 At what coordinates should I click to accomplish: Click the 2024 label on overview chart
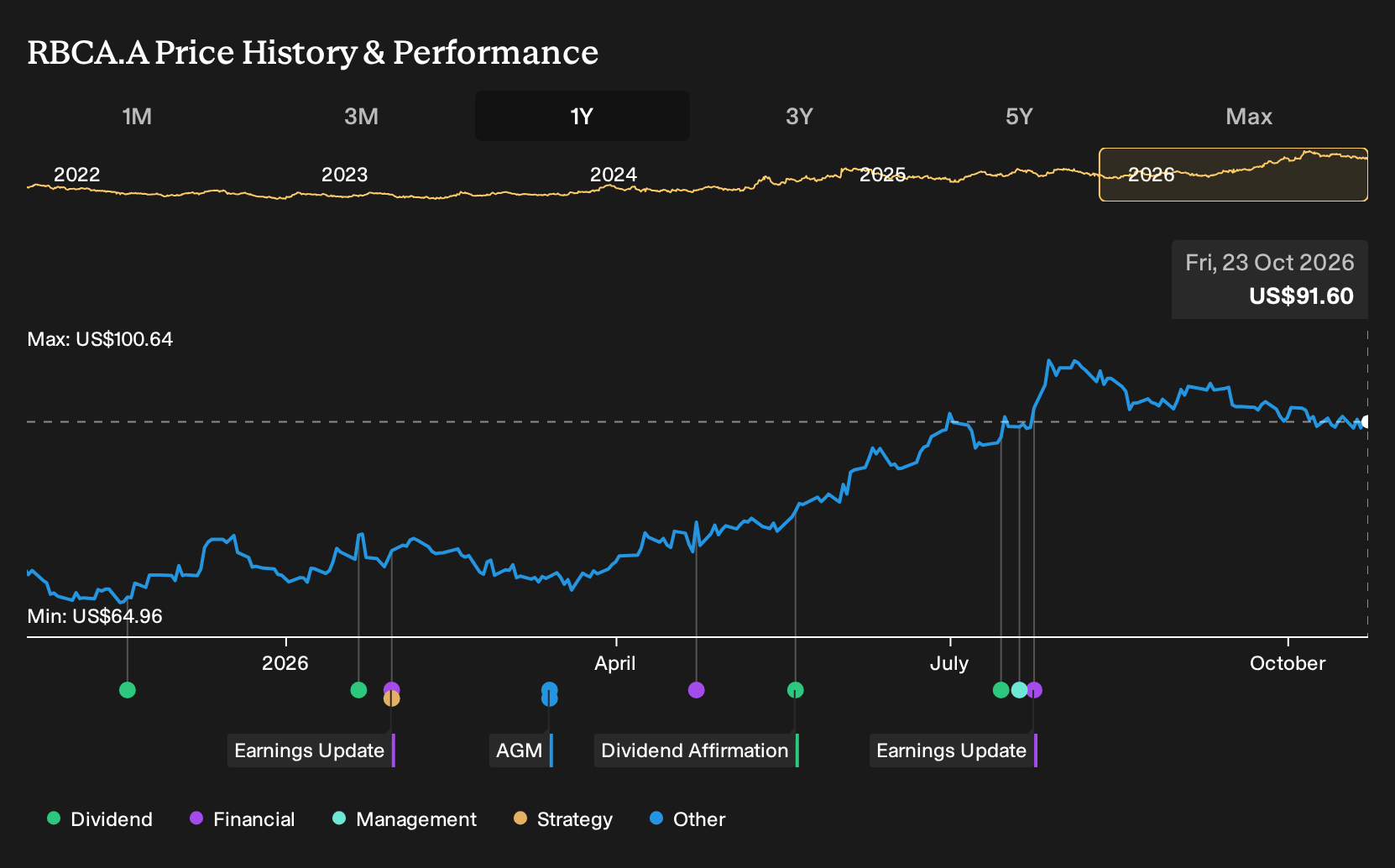point(614,175)
